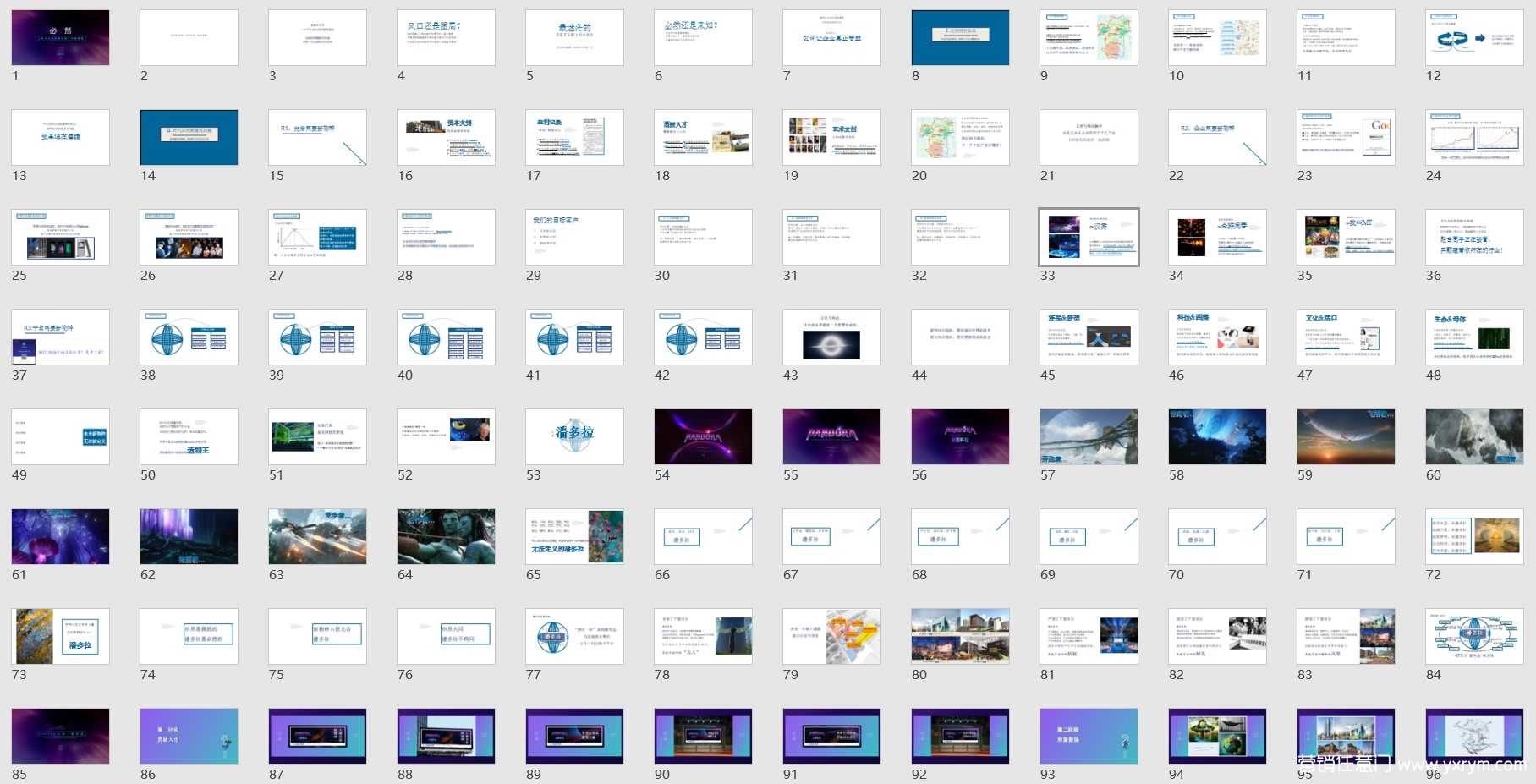The width and height of the screenshot is (1536, 784).
Task: Open slide 8 with blue background
Action: tap(960, 37)
